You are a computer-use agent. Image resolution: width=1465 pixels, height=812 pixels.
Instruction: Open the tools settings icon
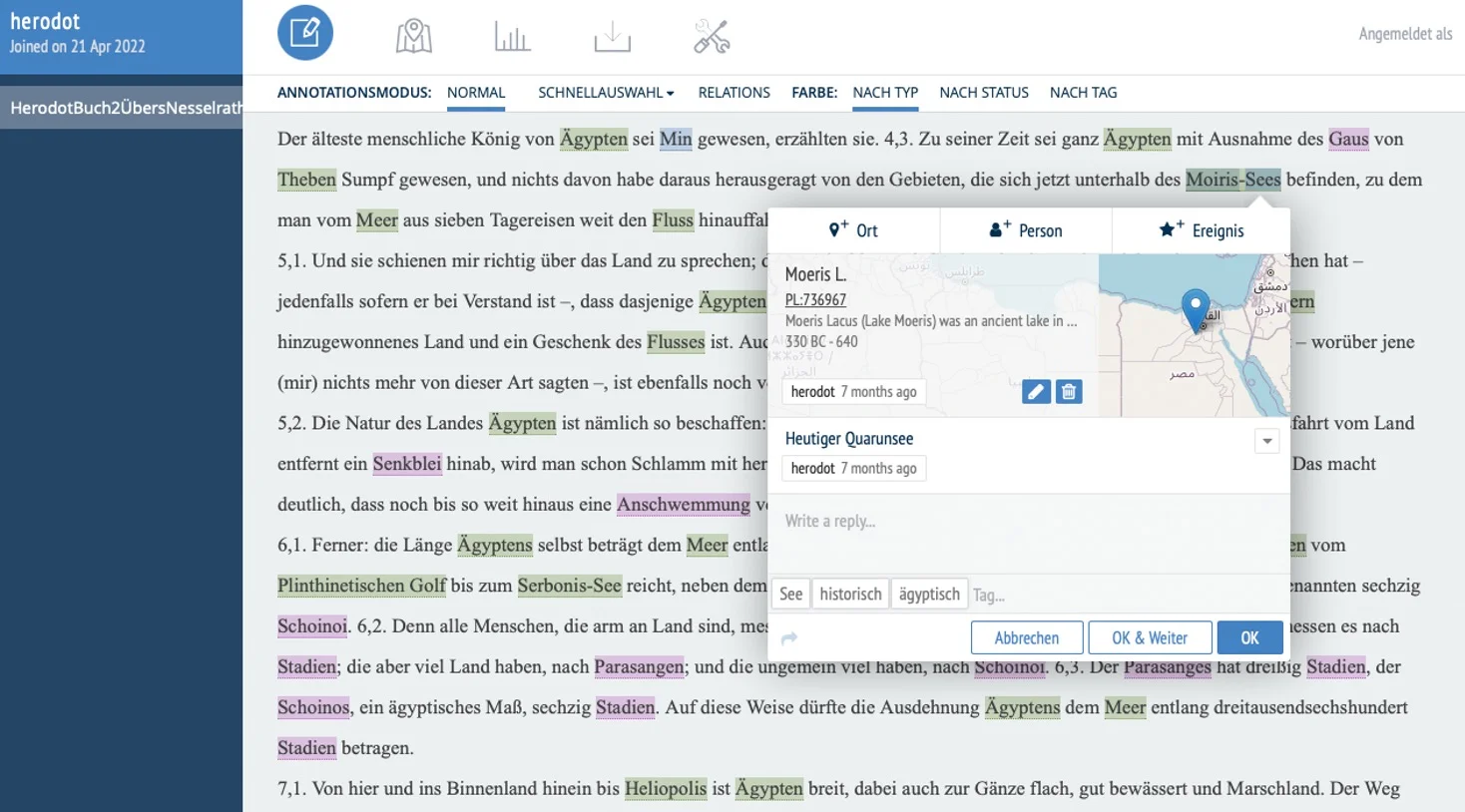tap(712, 37)
